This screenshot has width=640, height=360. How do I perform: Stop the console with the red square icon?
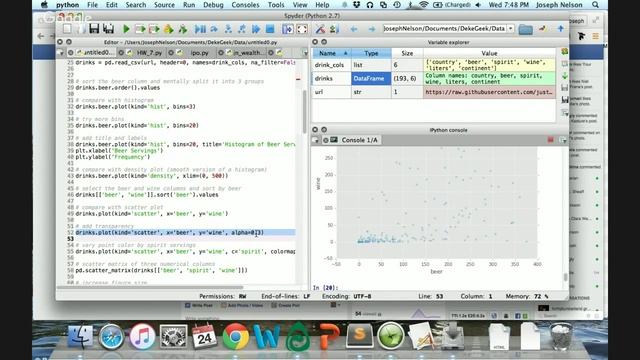point(550,140)
